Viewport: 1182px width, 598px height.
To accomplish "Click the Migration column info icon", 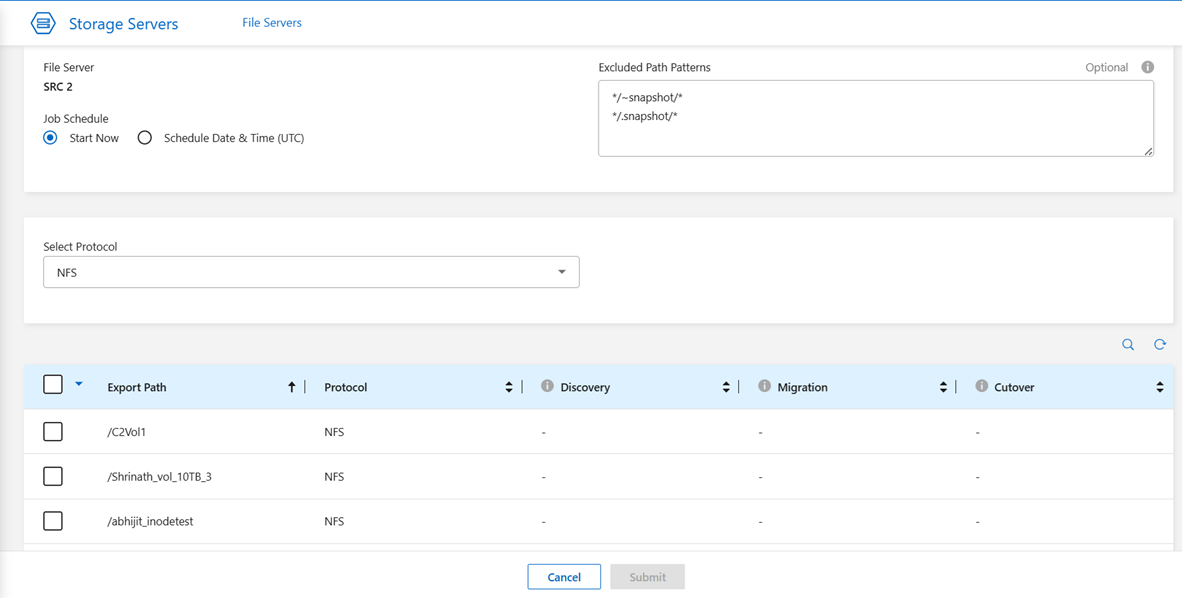I will coord(764,386).
